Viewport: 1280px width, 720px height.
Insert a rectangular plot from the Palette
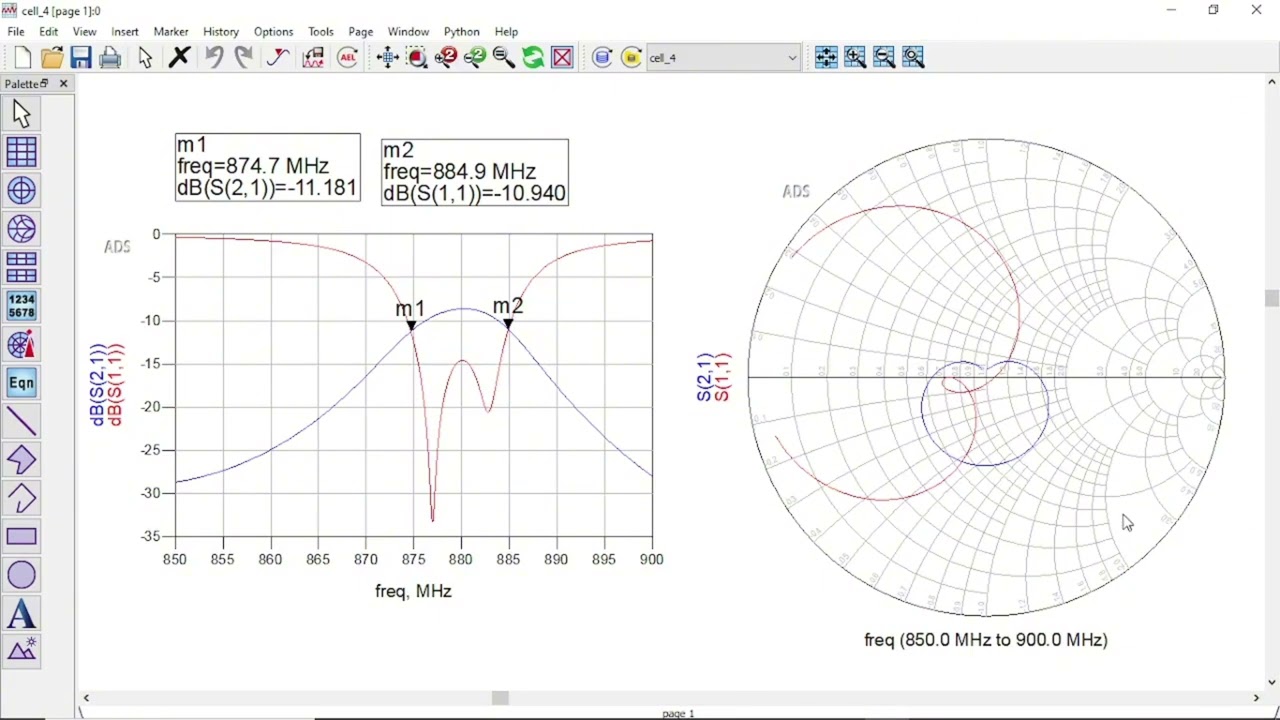(x=21, y=152)
